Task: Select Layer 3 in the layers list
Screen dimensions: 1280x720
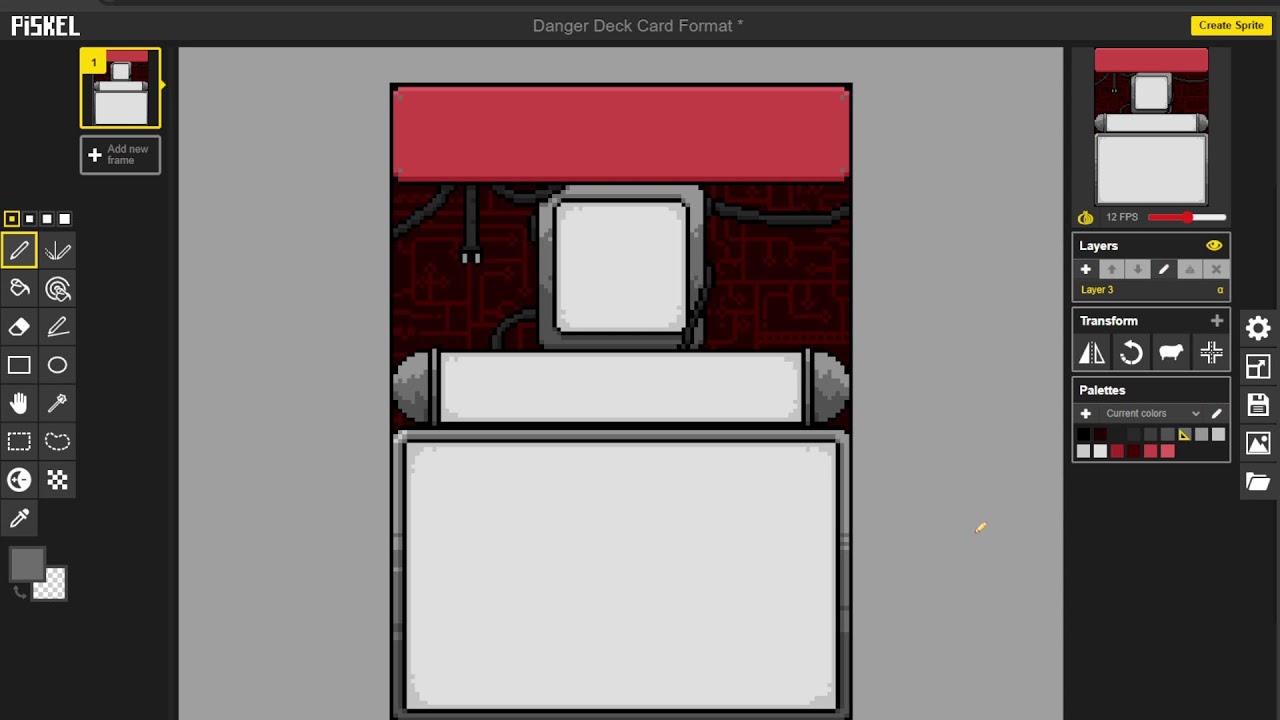Action: click(1151, 290)
